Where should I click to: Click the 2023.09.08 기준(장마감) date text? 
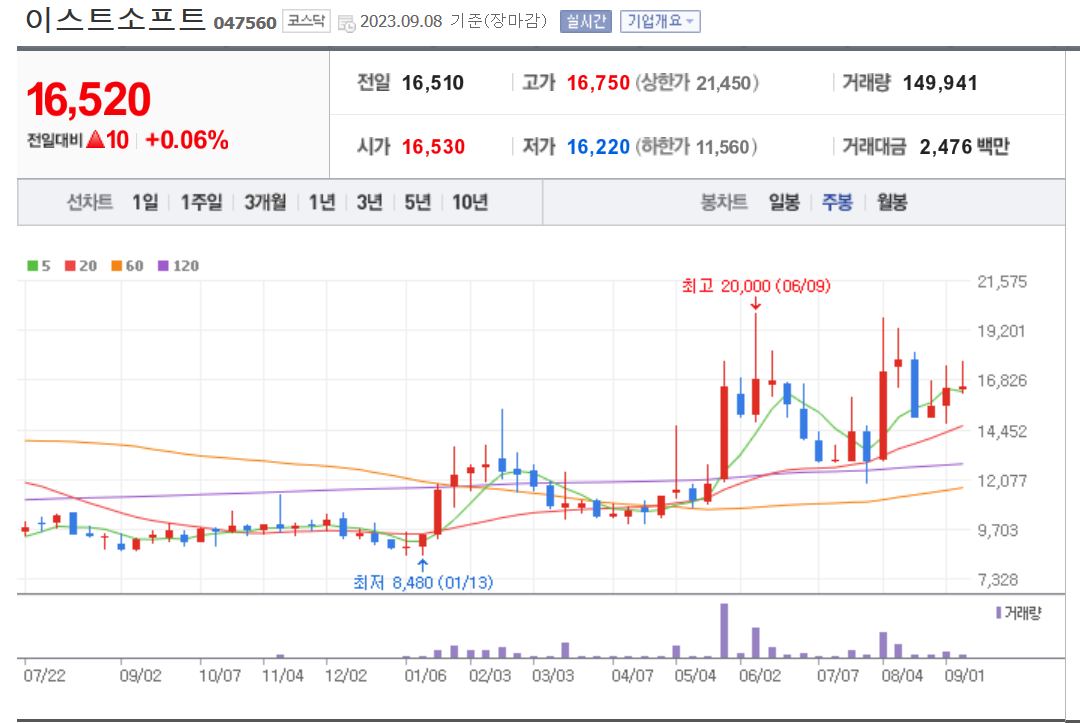[x=453, y=21]
